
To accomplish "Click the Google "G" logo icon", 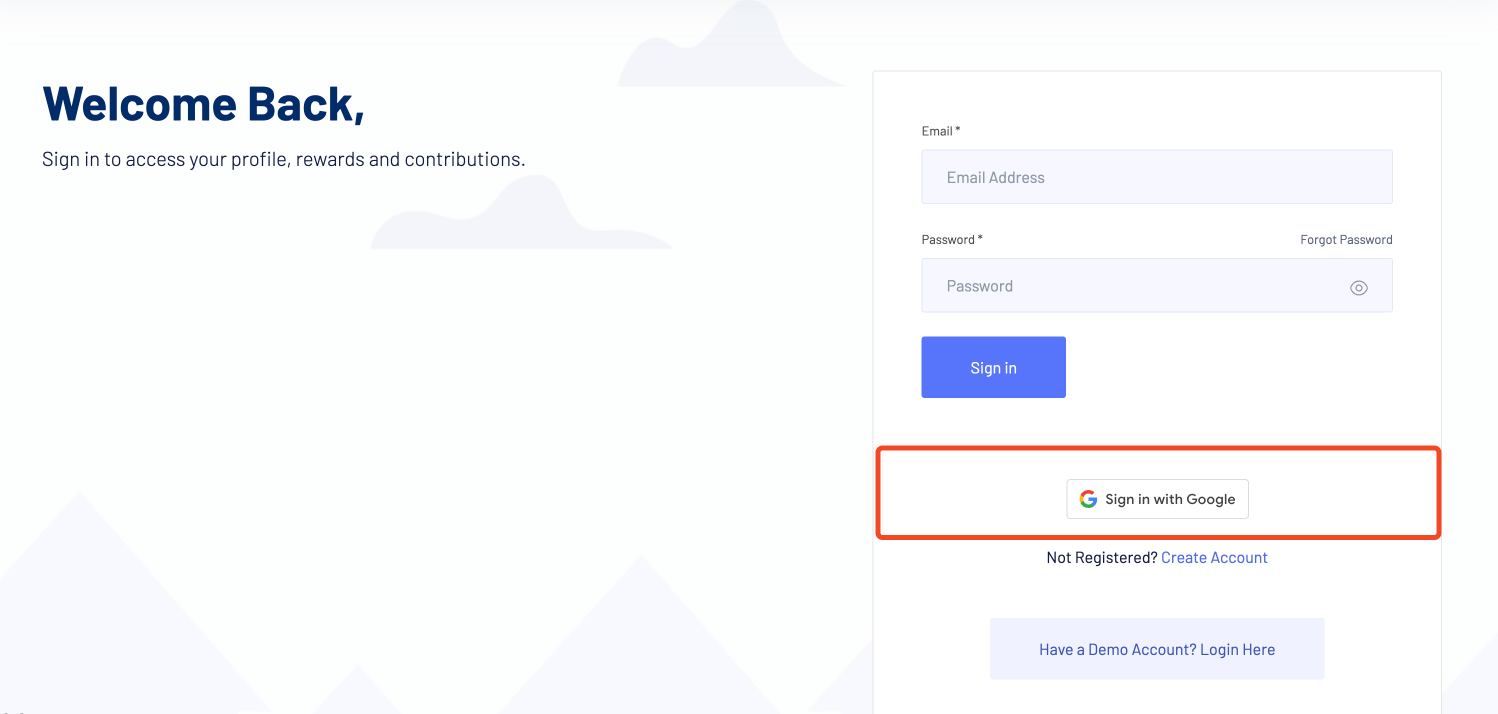I will [x=1087, y=498].
